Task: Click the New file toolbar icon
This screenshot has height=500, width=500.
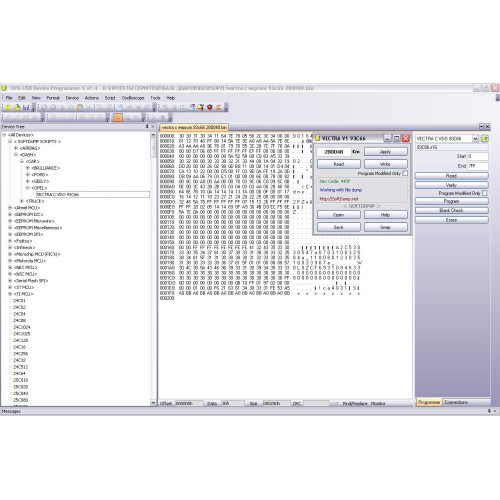Action: tap(8, 107)
